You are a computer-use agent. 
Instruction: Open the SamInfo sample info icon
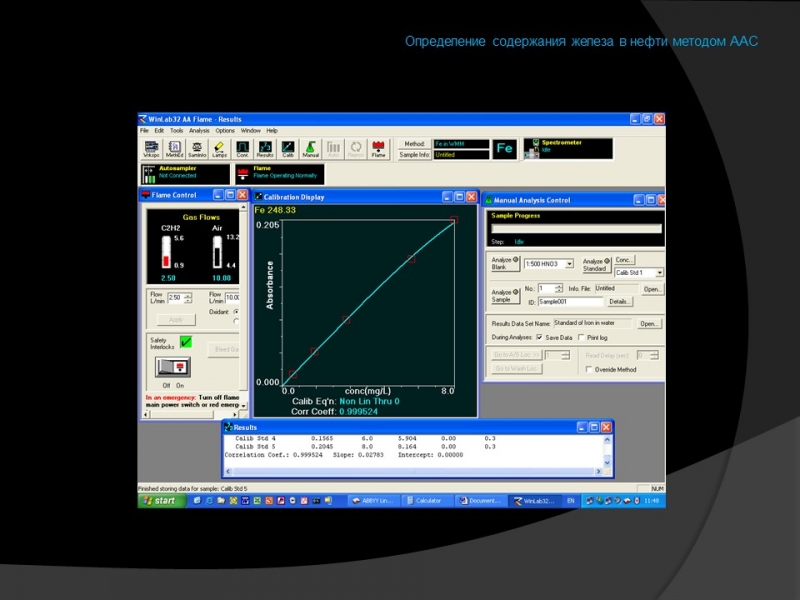197,149
